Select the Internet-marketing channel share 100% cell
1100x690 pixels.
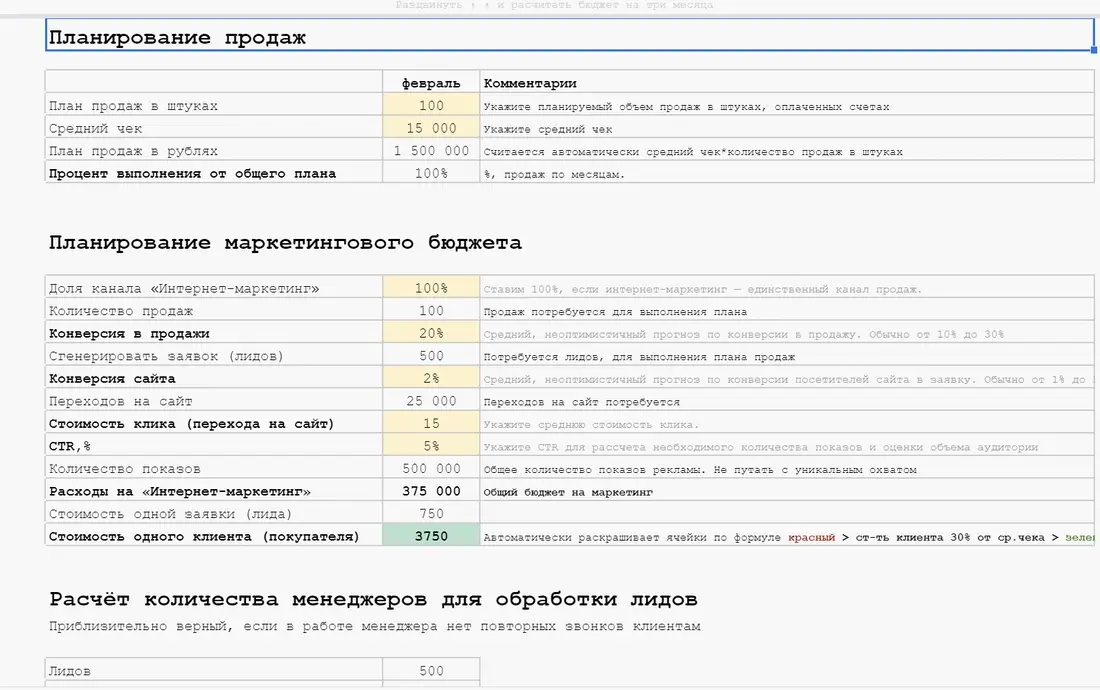(x=431, y=288)
